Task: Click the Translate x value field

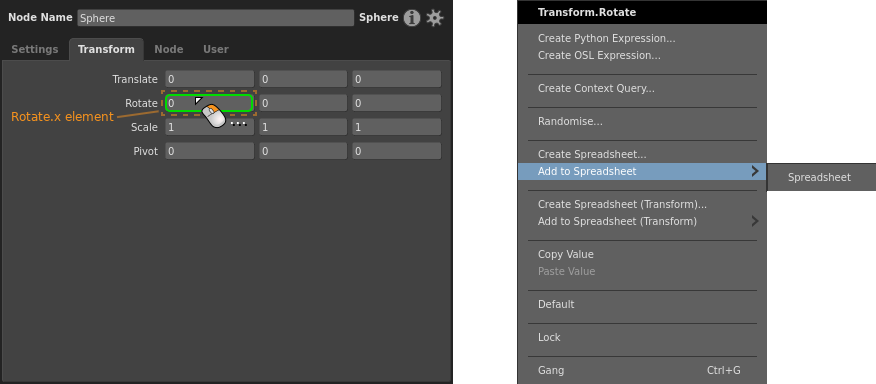Action: point(209,79)
